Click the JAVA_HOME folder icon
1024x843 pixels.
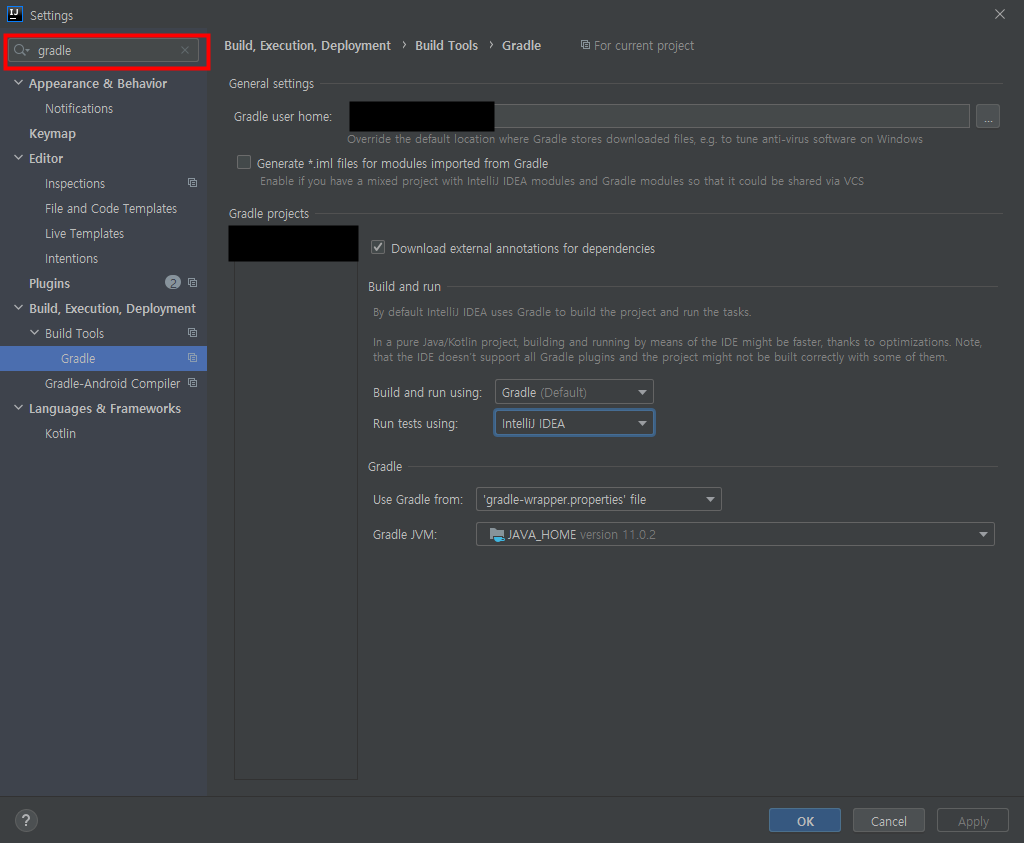tap(497, 535)
